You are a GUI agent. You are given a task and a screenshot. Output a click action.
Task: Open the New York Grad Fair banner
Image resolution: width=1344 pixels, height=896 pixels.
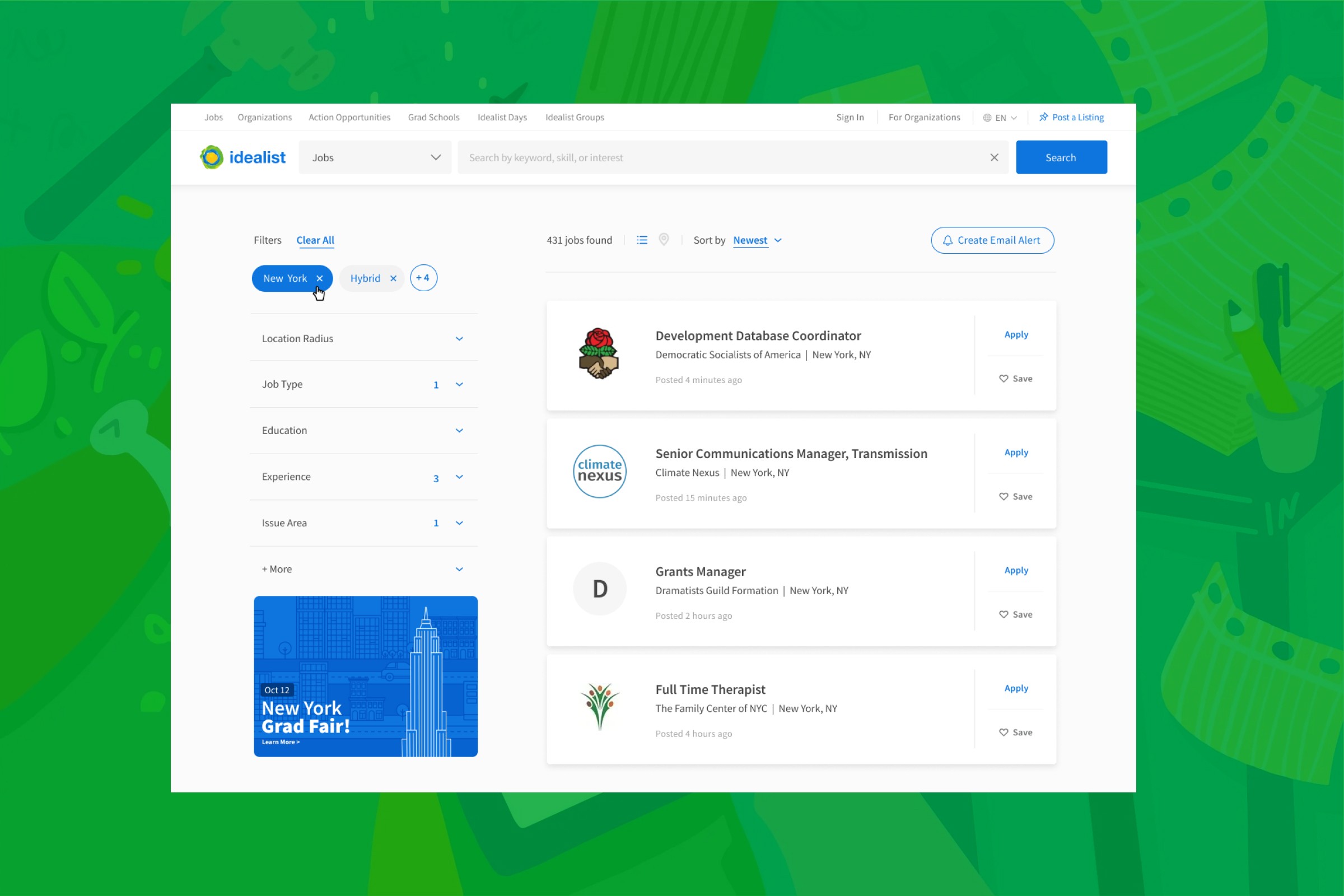[x=366, y=676]
